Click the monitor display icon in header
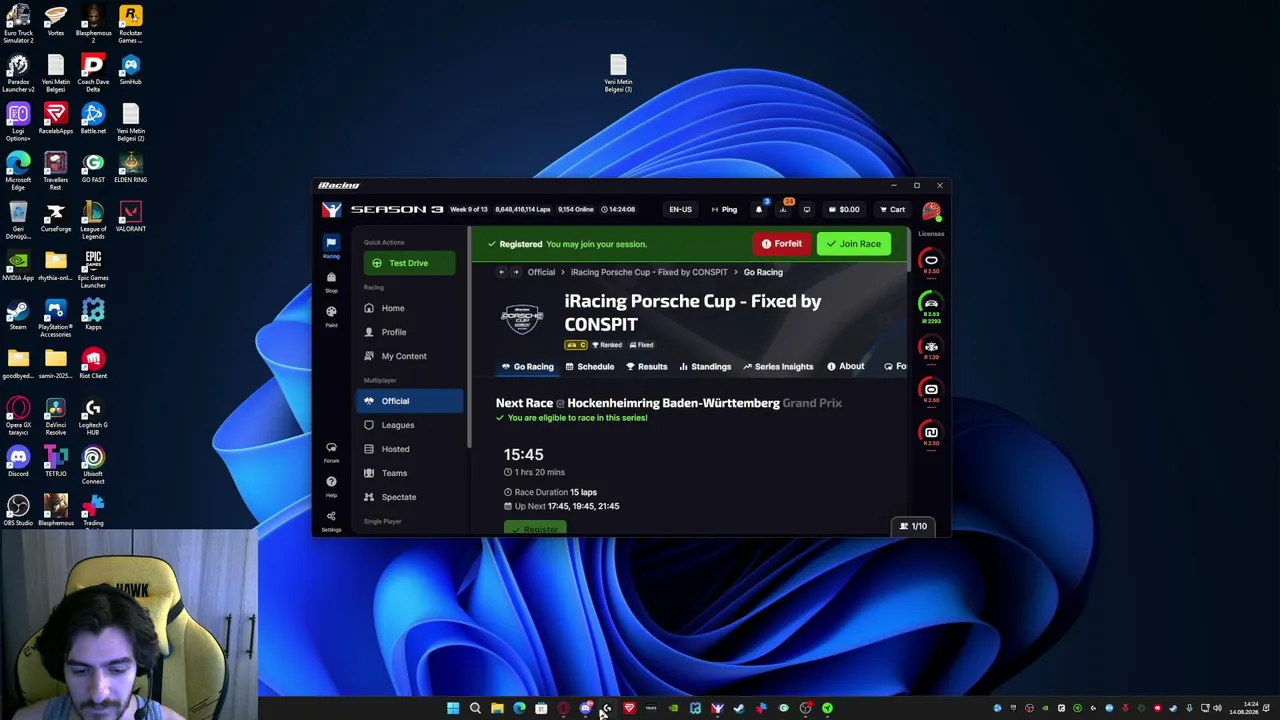 [807, 209]
